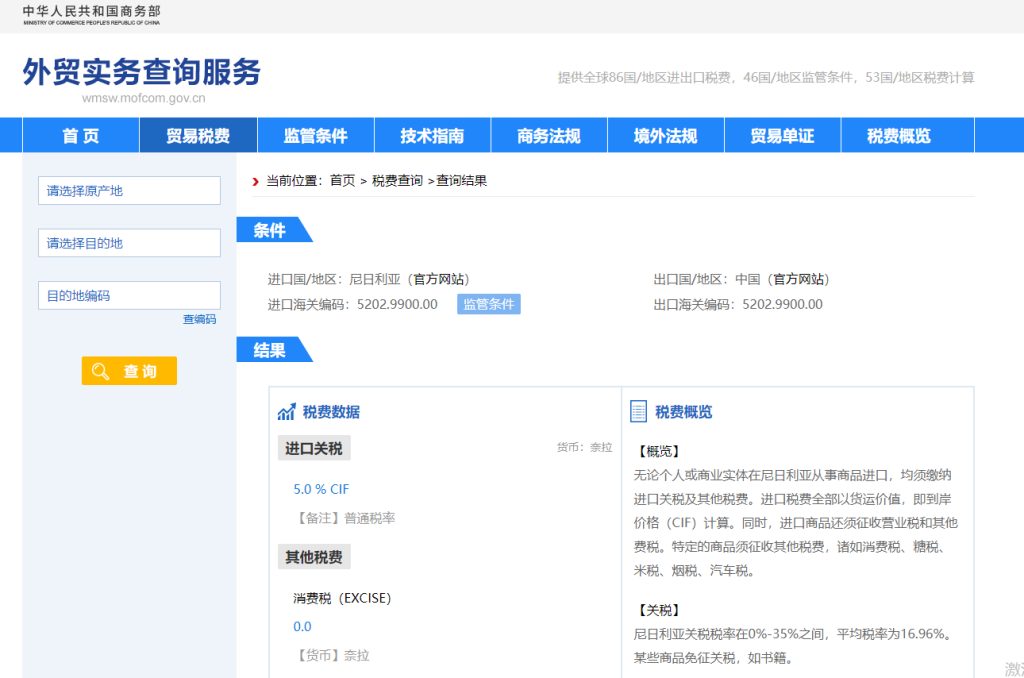Click the 其他税费 section label

[314, 557]
